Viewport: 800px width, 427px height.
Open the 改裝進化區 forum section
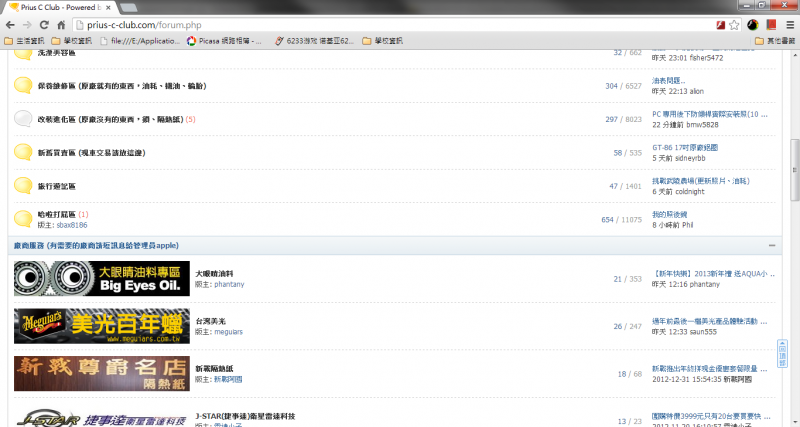coord(110,119)
